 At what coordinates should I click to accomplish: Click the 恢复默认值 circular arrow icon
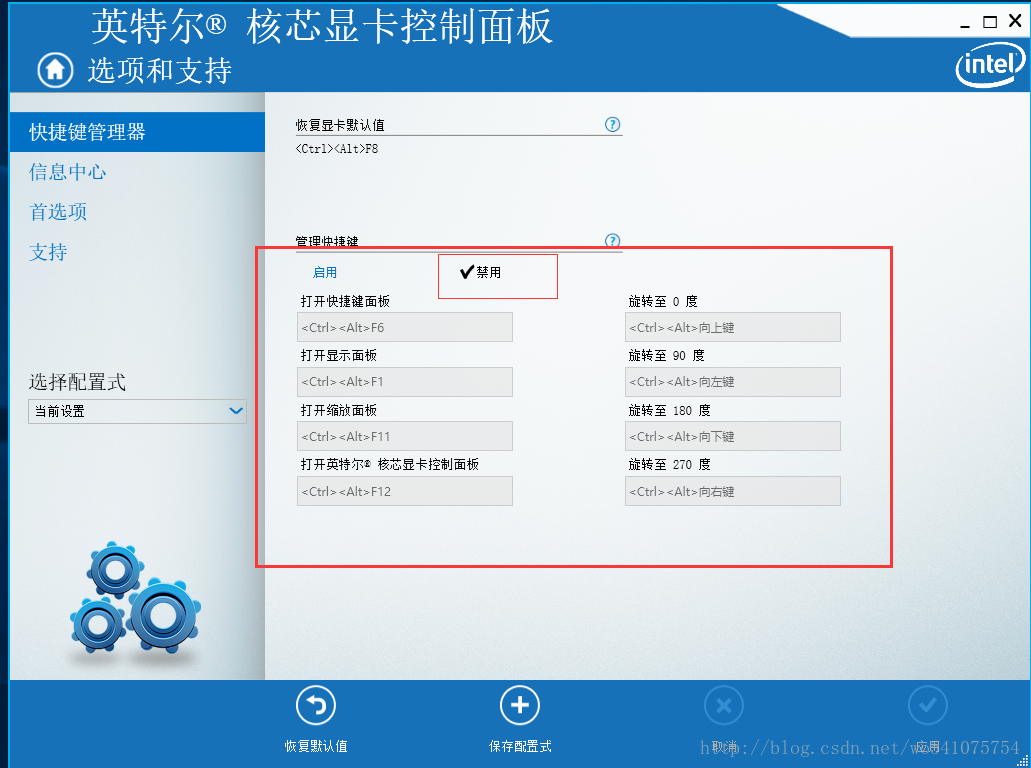pos(316,706)
